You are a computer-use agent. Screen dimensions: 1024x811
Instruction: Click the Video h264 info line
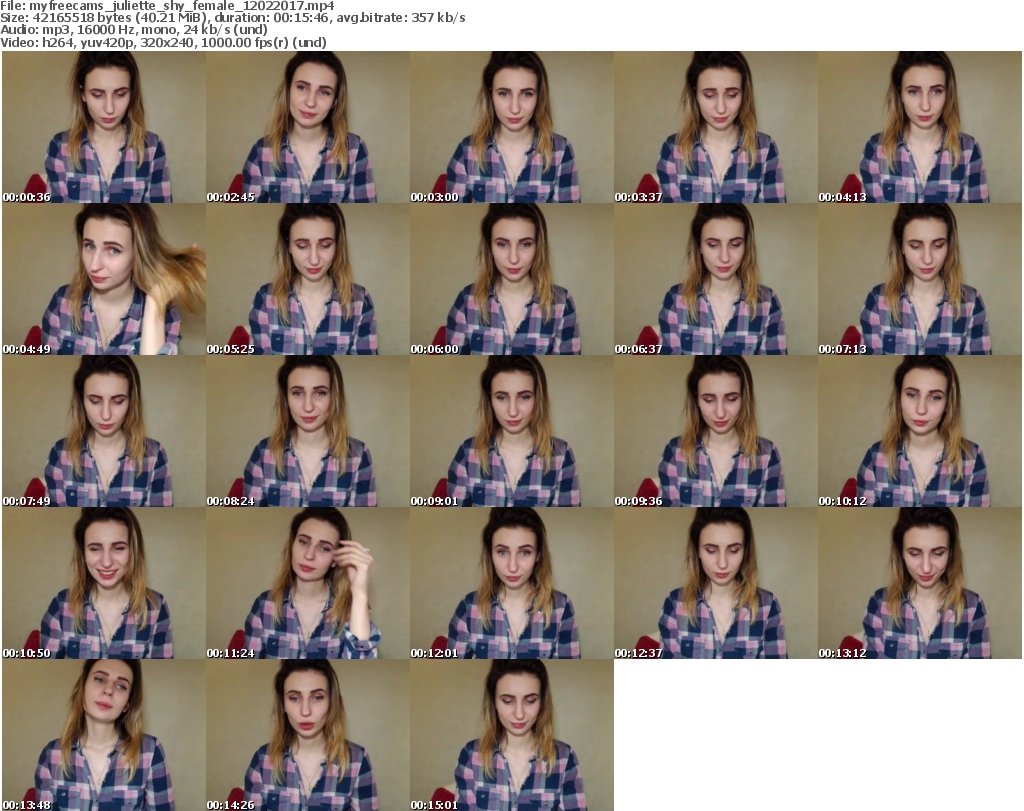tap(163, 42)
